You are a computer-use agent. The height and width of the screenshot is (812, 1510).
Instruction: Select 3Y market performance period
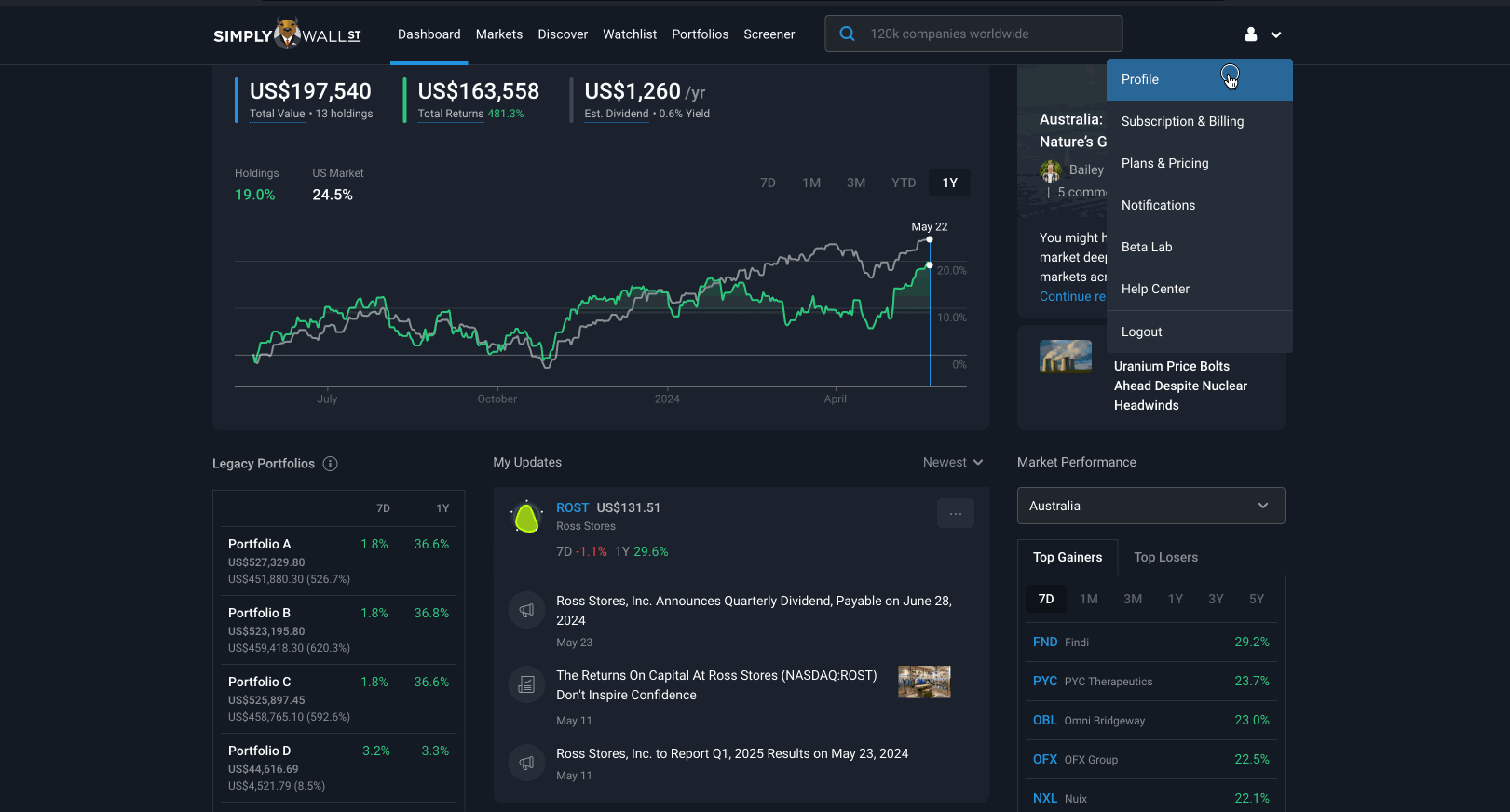point(1216,599)
